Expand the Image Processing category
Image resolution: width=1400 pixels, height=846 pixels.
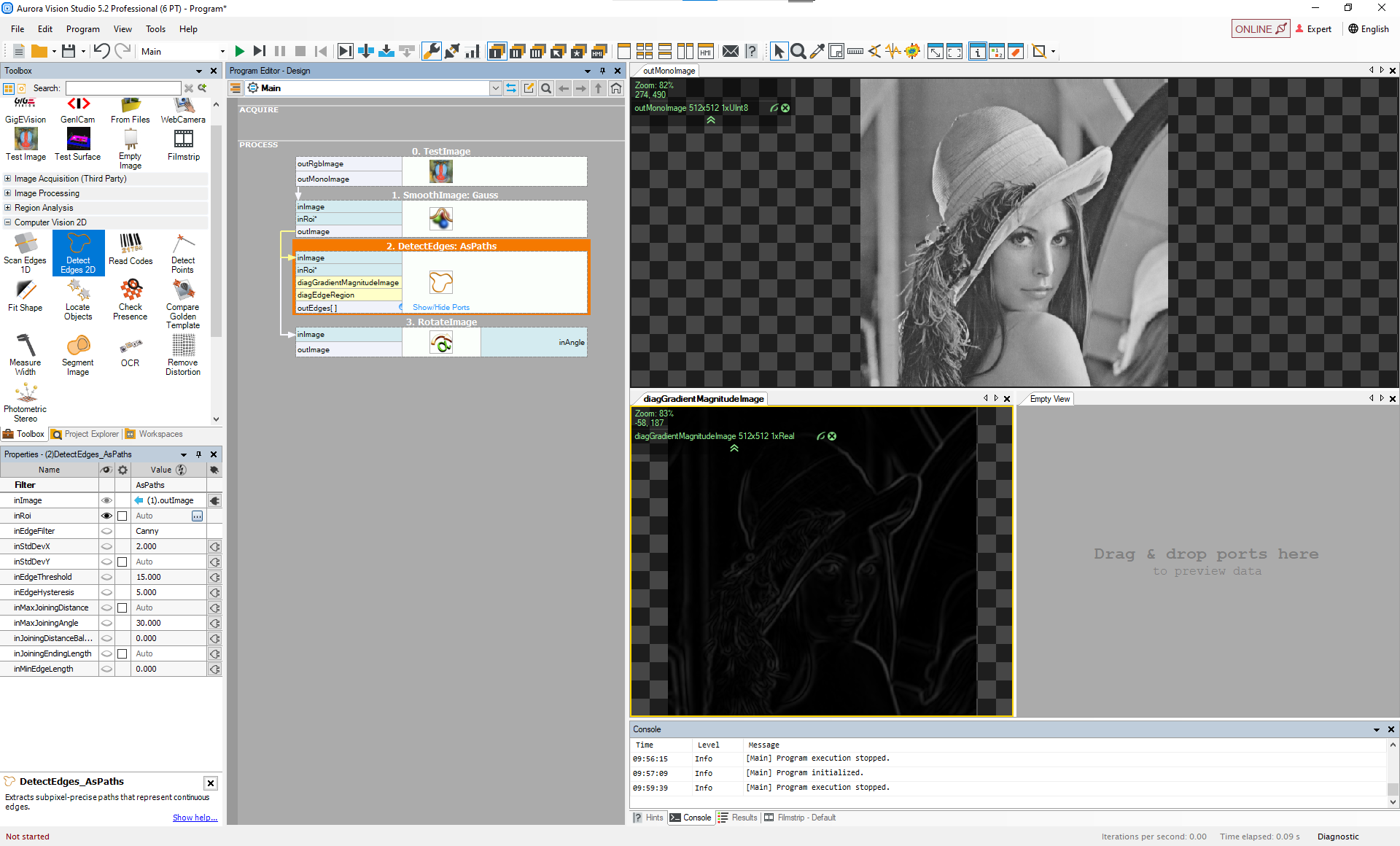pyautogui.click(x=8, y=193)
